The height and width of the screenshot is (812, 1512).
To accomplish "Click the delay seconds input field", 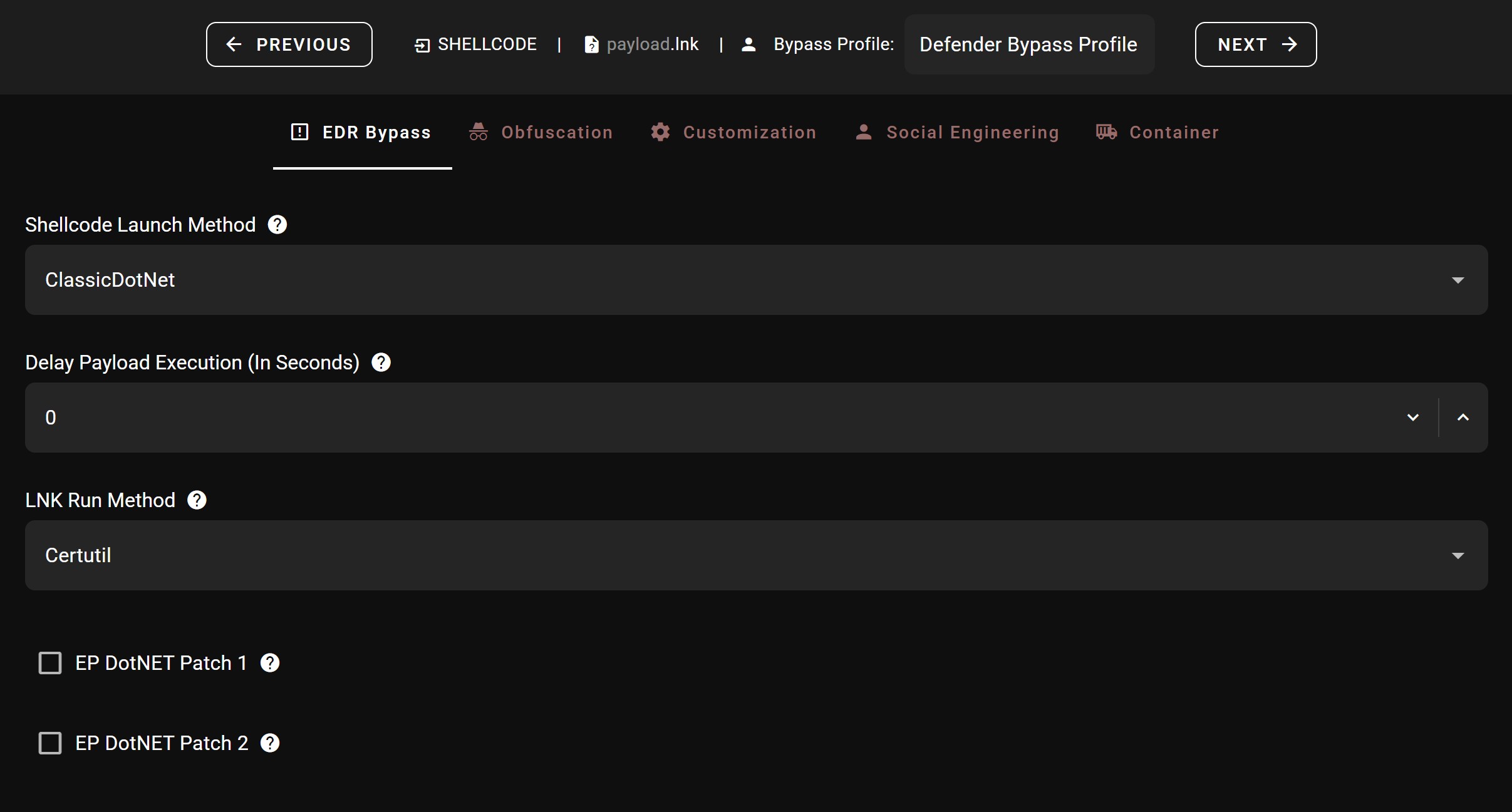I will click(x=689, y=418).
